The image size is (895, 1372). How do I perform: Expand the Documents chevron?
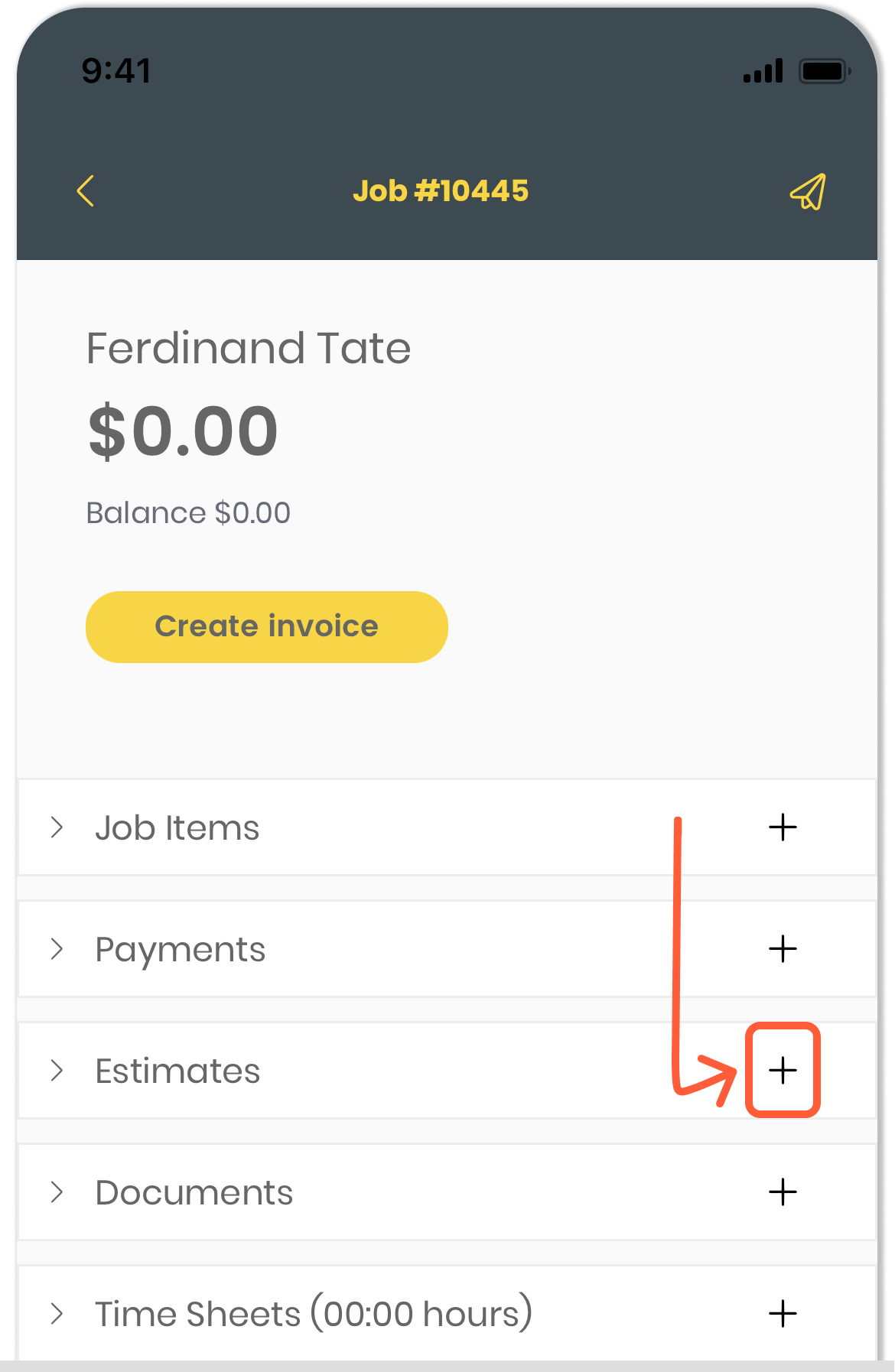click(x=57, y=1192)
